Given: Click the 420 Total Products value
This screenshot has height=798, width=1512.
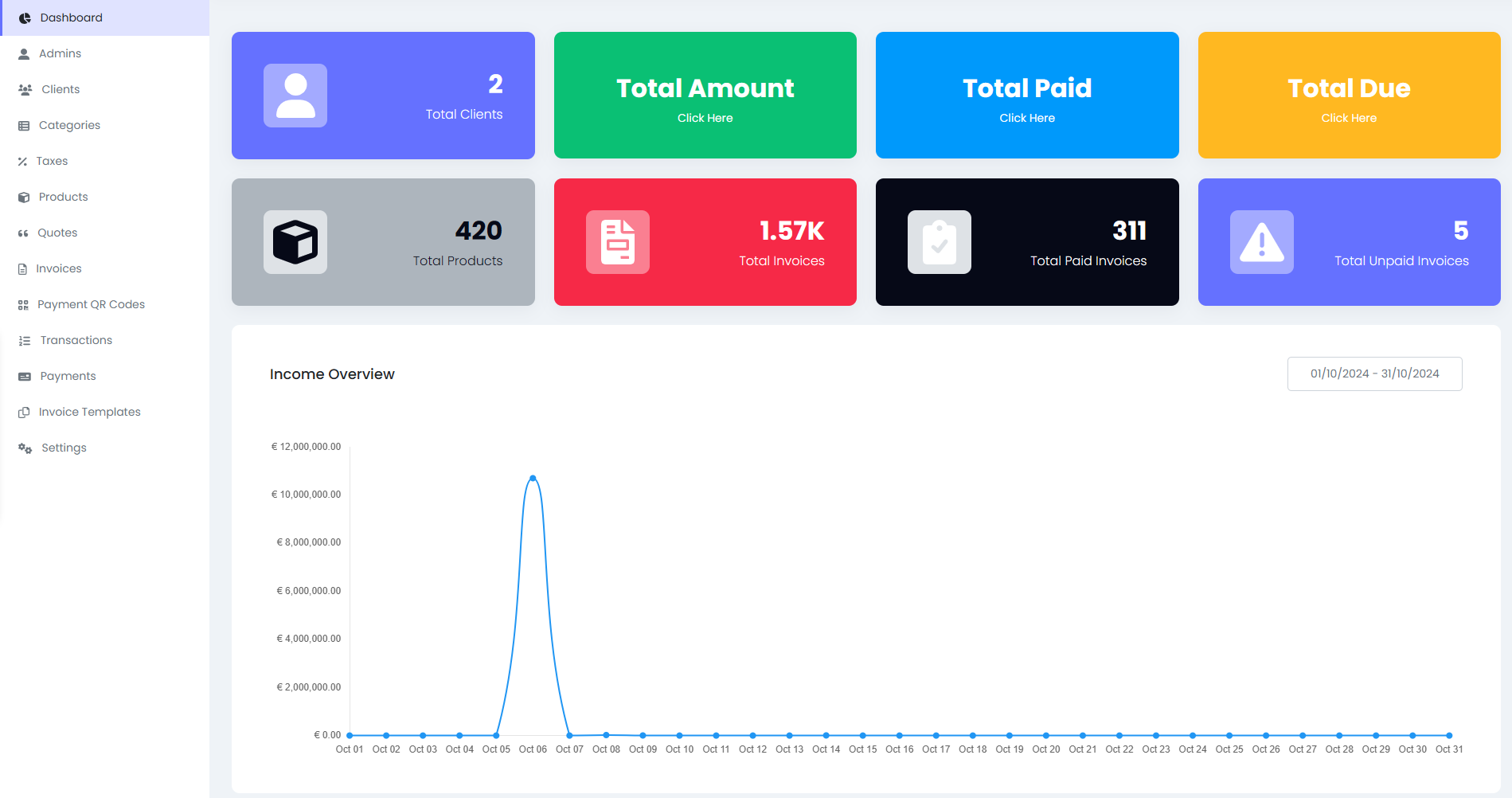Looking at the screenshot, I should click(479, 231).
